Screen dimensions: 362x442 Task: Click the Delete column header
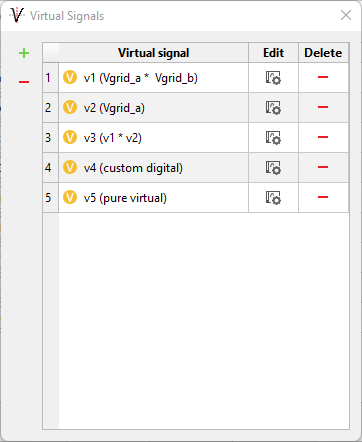tap(323, 53)
